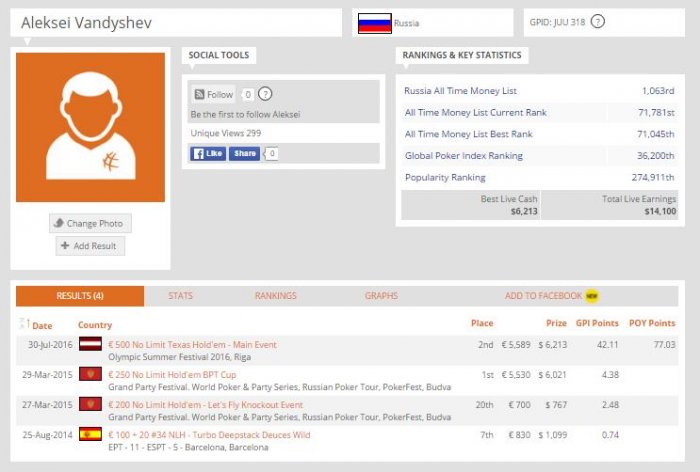Image resolution: width=700 pixels, height=472 pixels.
Task: Click Popularity Ranking row
Action: tap(539, 177)
